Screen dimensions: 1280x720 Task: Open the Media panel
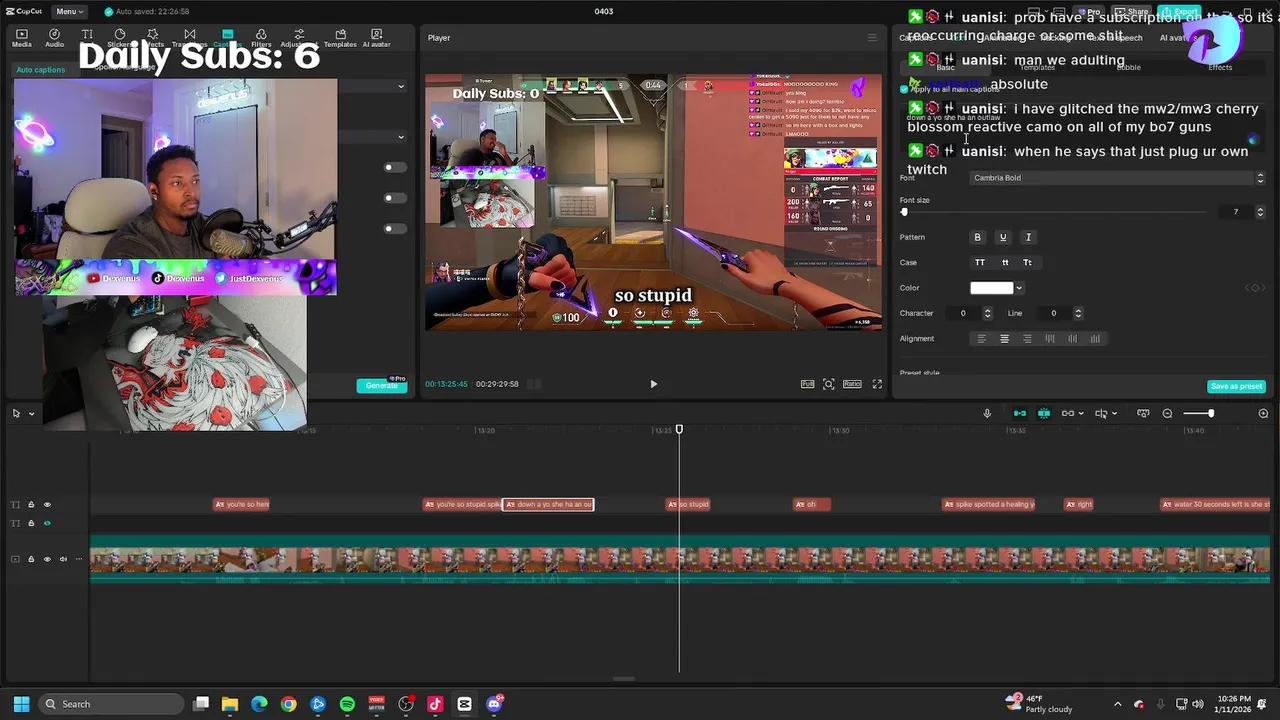click(21, 38)
